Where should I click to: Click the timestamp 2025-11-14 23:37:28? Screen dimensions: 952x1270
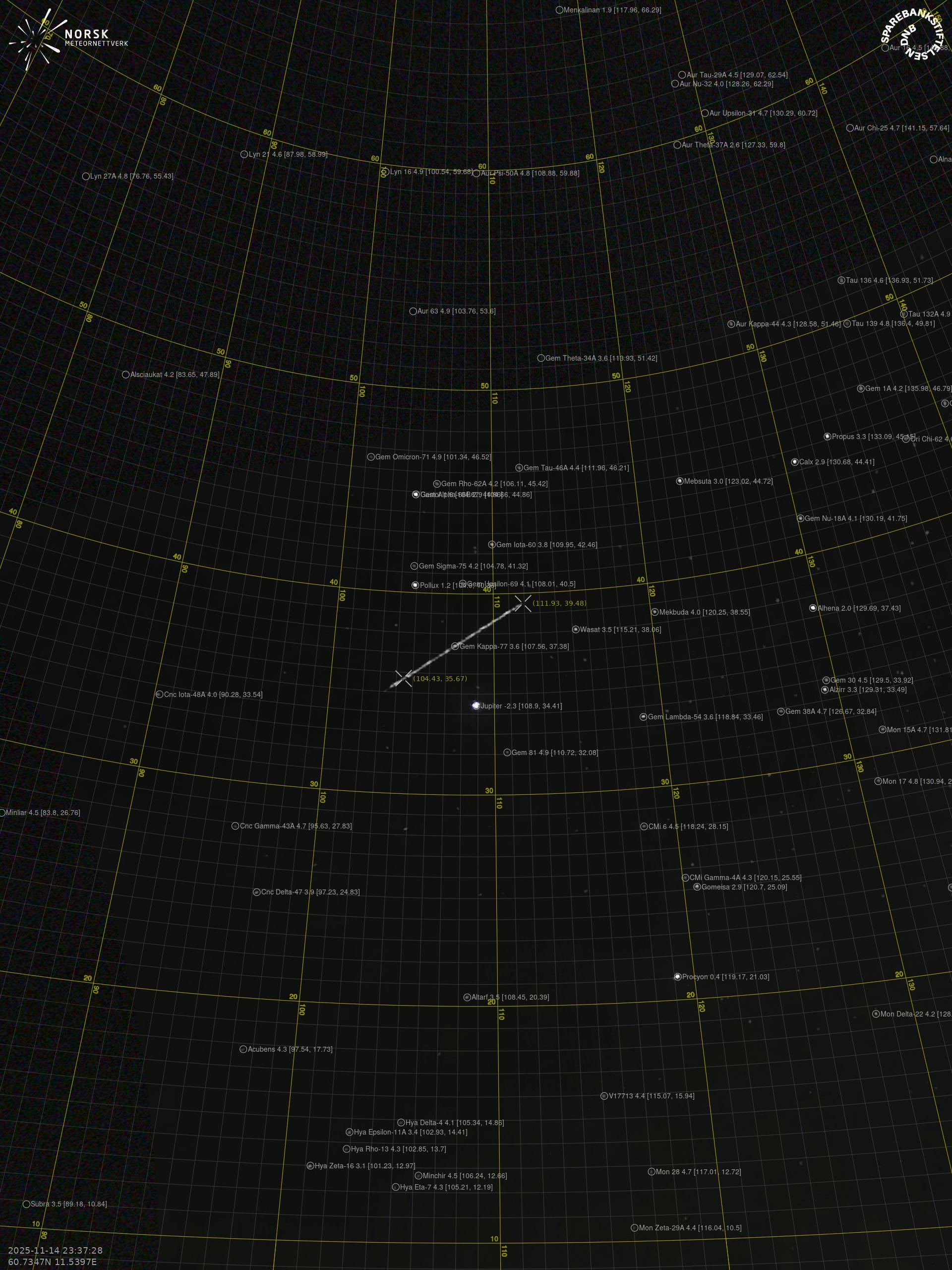tap(55, 1251)
